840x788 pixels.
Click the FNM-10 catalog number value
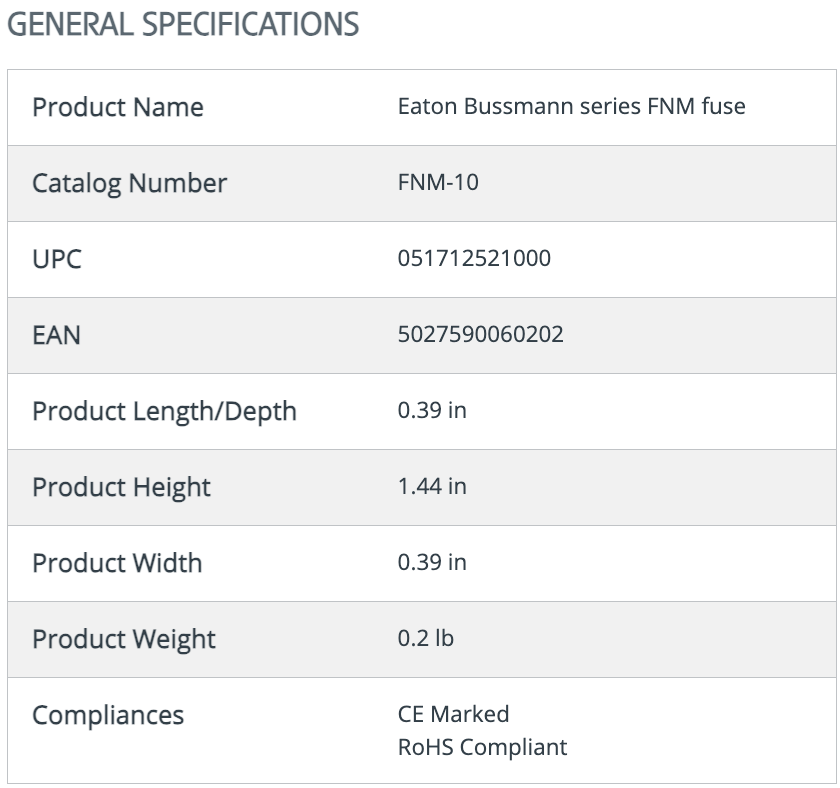click(438, 182)
